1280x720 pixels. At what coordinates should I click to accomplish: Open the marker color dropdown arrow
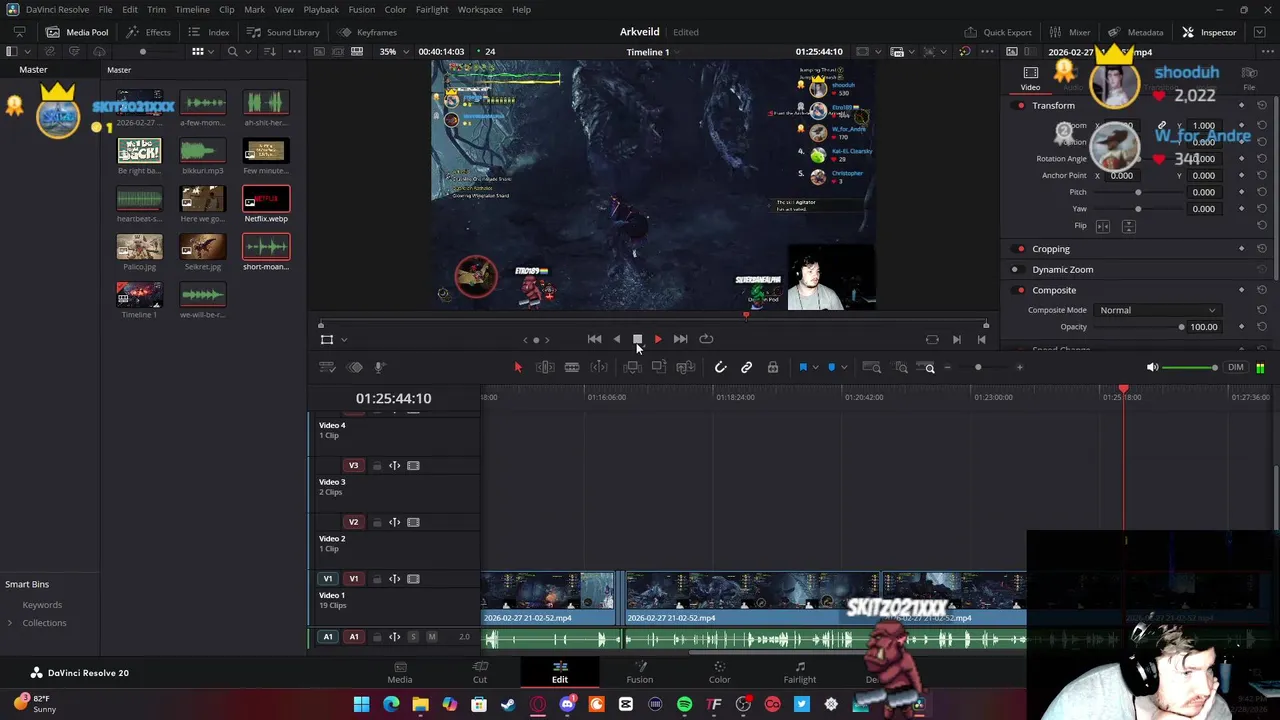tap(843, 368)
